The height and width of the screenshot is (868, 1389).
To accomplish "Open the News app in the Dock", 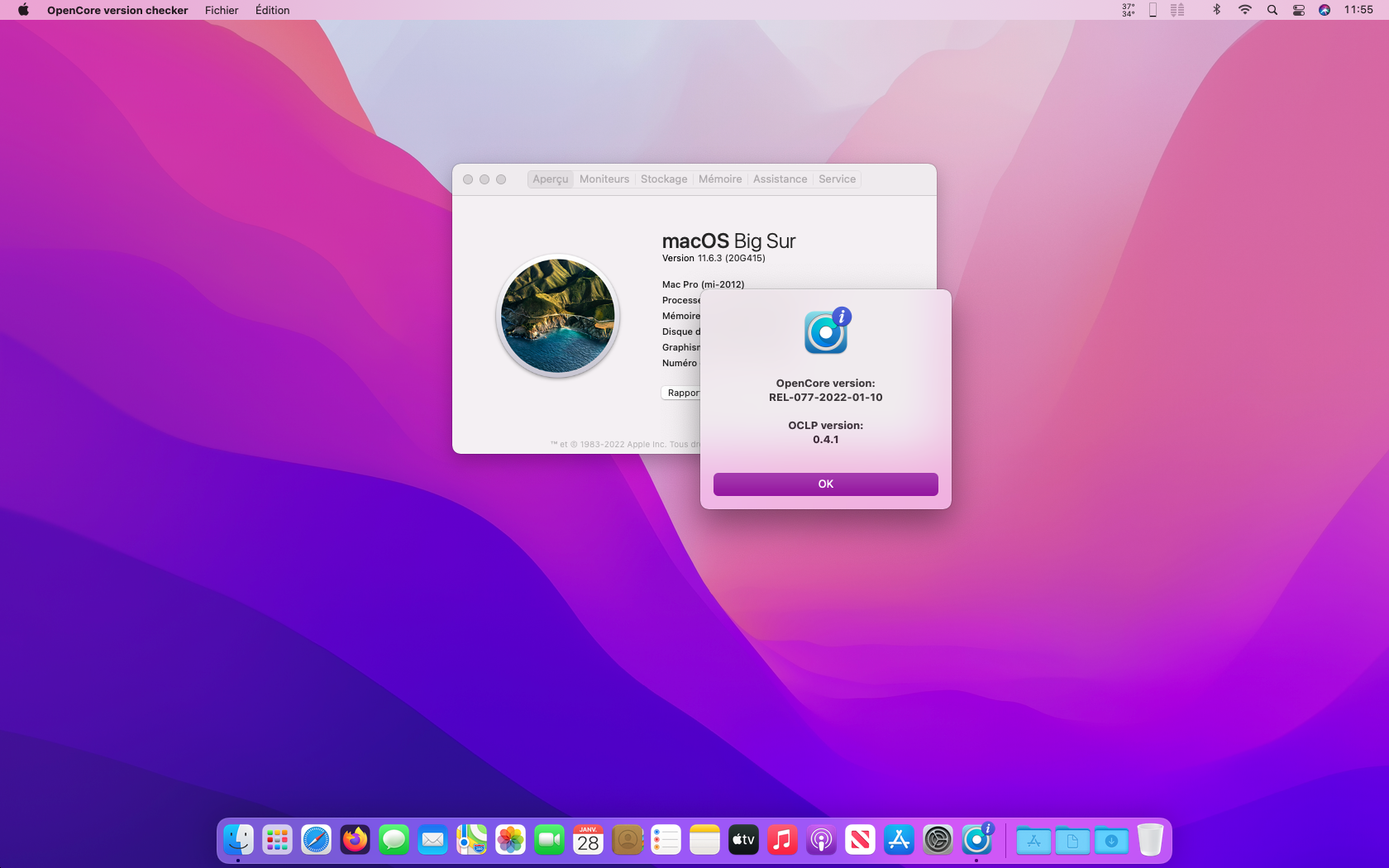I will 861,841.
